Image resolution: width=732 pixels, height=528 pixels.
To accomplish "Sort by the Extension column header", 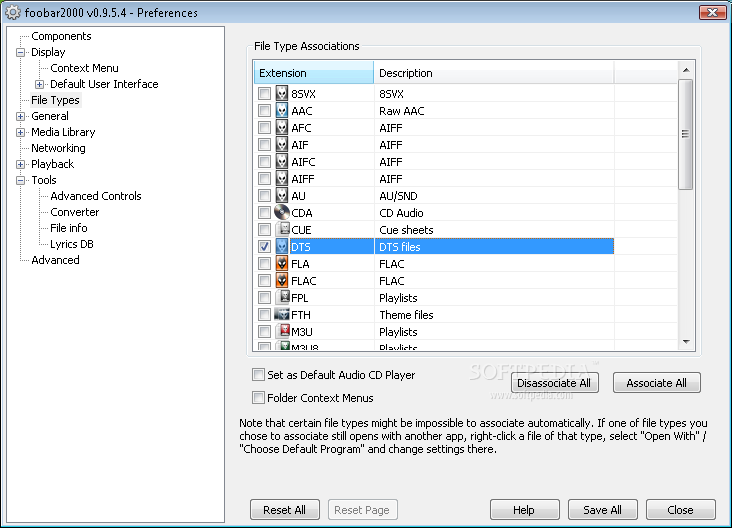I will click(x=314, y=73).
